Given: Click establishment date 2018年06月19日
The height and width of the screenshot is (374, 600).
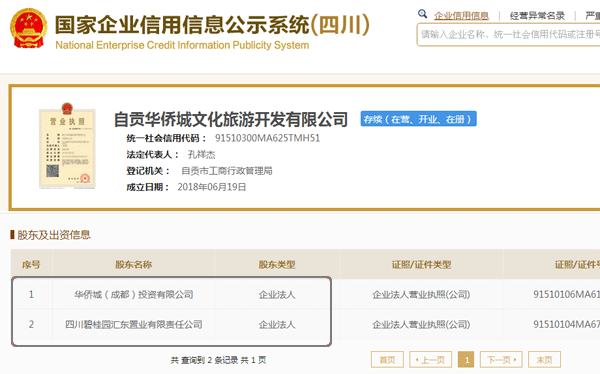Looking at the screenshot, I should (x=212, y=187).
